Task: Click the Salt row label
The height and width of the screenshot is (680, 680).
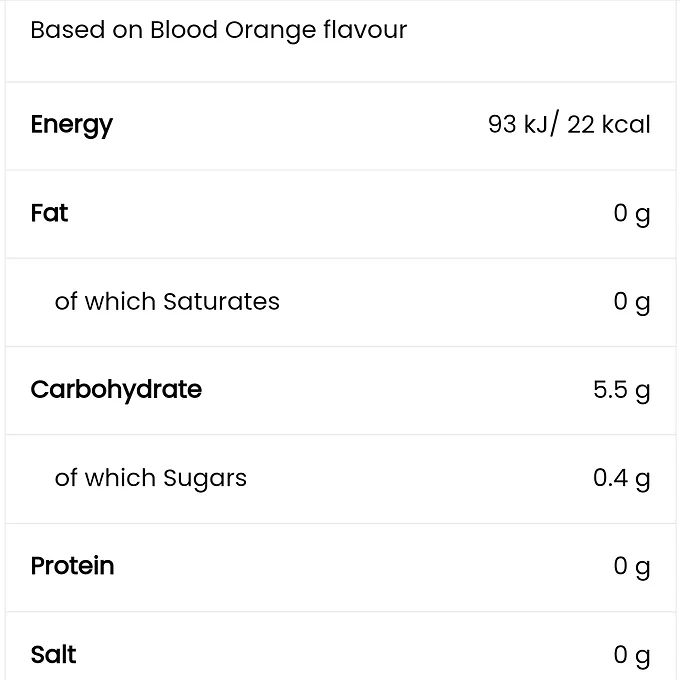Action: pos(53,655)
